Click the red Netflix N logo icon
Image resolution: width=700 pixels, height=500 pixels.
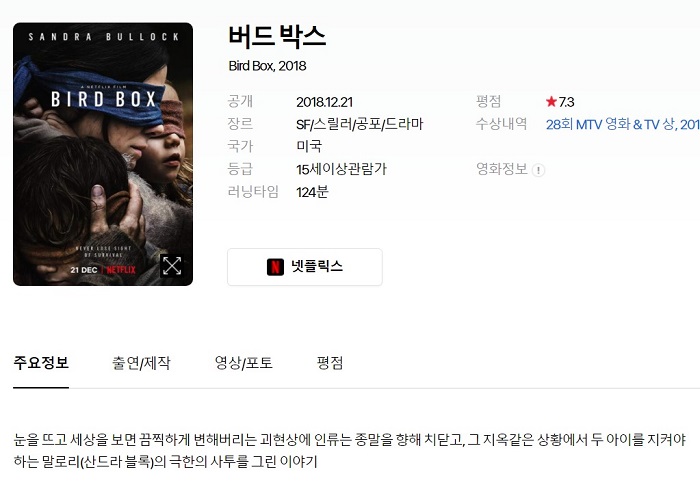pyautogui.click(x=275, y=267)
